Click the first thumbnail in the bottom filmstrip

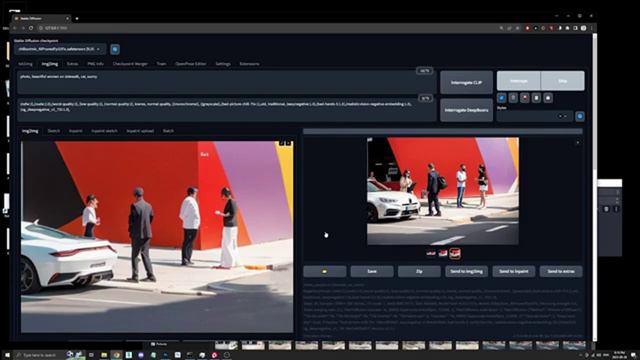coord(226,346)
